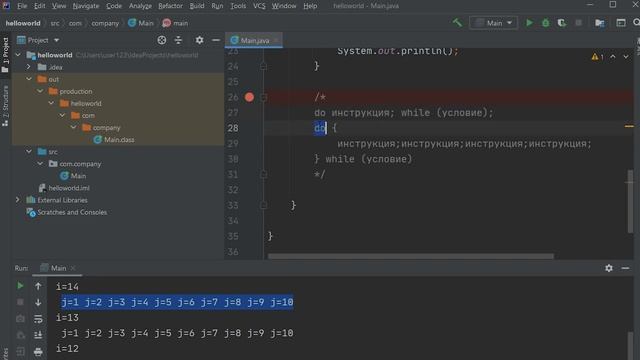Click the editor horizontal scrollbar
Viewport: 640px width, 360px height.
411,256
